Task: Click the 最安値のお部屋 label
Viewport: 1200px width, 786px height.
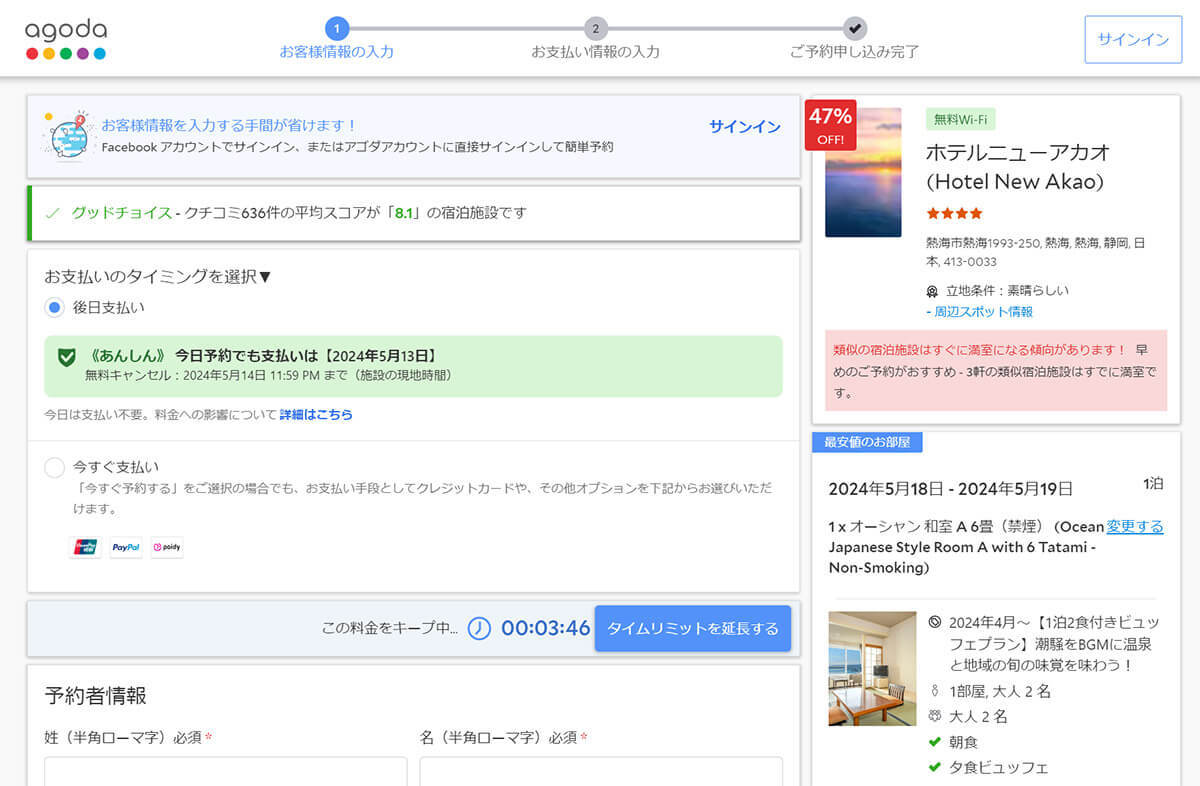Action: click(x=867, y=441)
